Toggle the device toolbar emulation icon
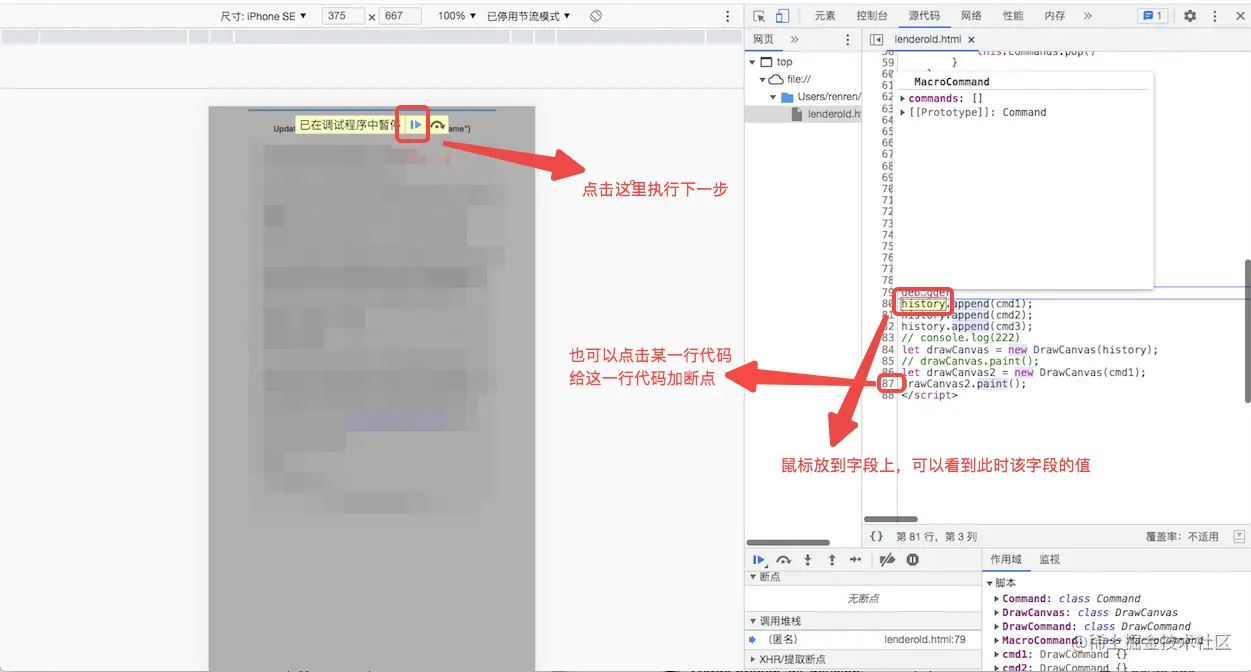This screenshot has height=672, width=1251. point(782,16)
